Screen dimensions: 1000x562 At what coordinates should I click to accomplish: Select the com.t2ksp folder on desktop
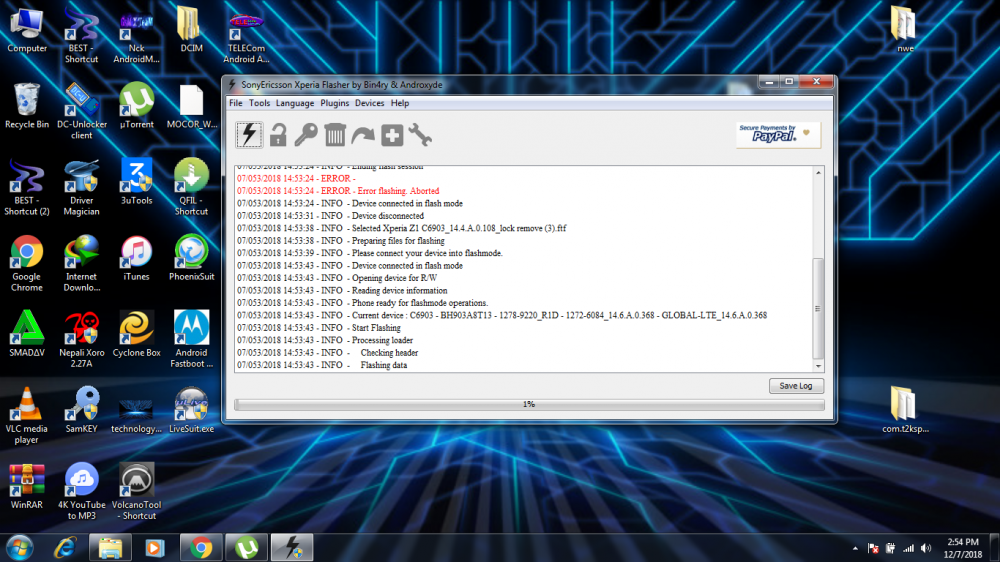905,410
